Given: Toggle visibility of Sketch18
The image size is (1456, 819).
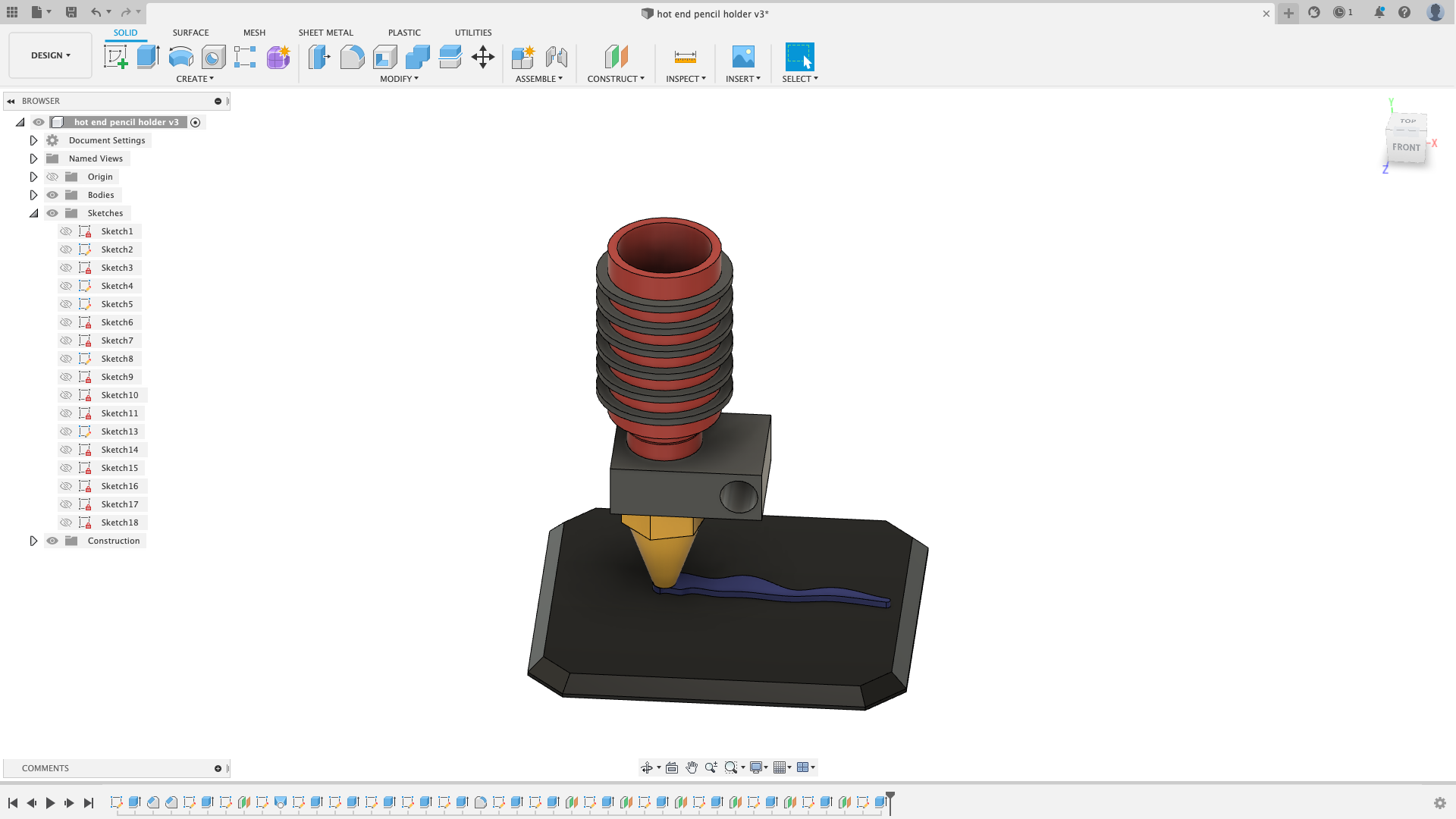Looking at the screenshot, I should pos(66,522).
